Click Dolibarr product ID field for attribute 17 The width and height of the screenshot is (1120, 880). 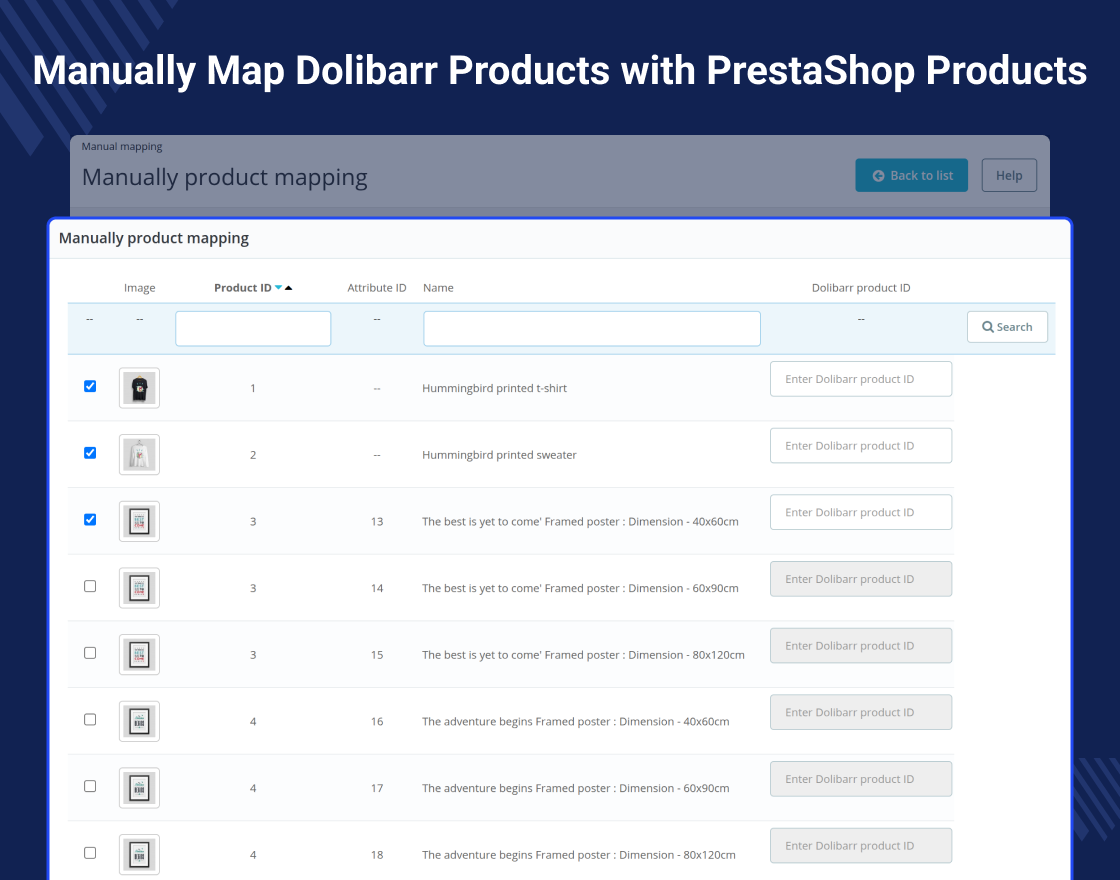coord(861,779)
